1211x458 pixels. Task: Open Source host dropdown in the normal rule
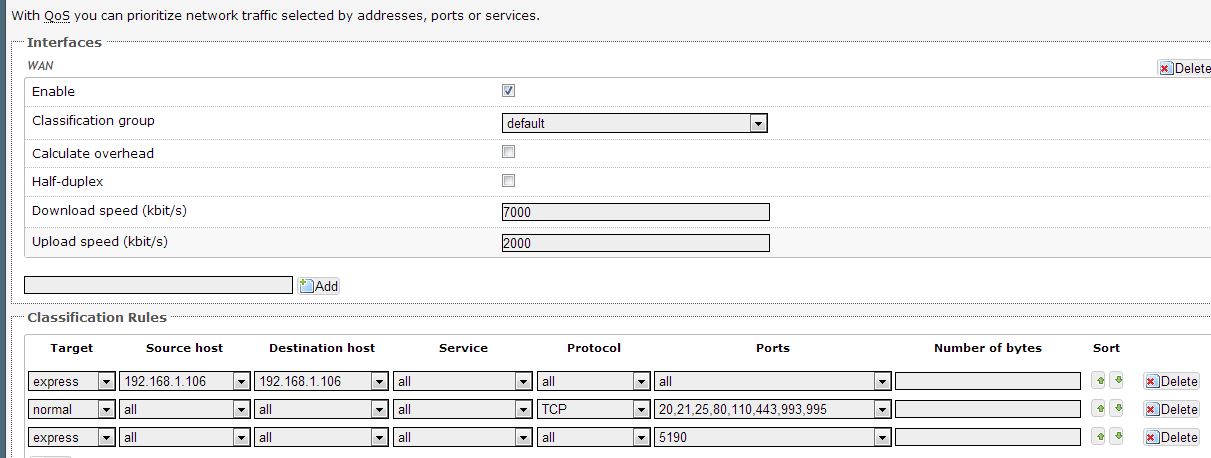tap(184, 409)
